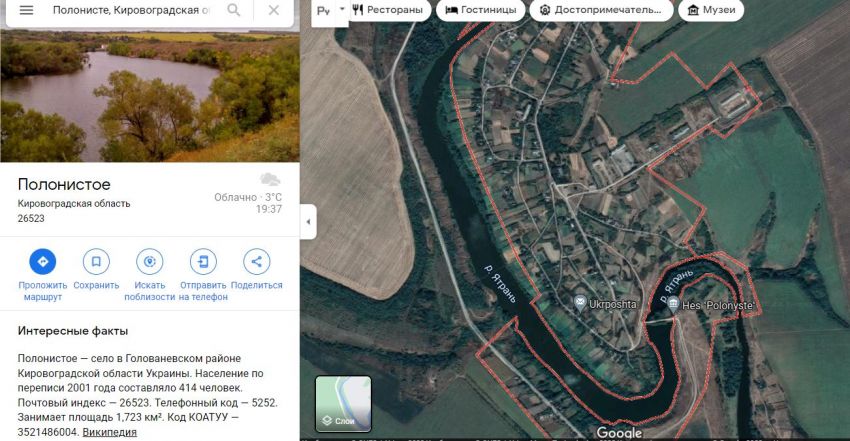Image resolution: width=850 pixels, height=441 pixels.
Task: Click into the search text field
Action: (x=130, y=10)
